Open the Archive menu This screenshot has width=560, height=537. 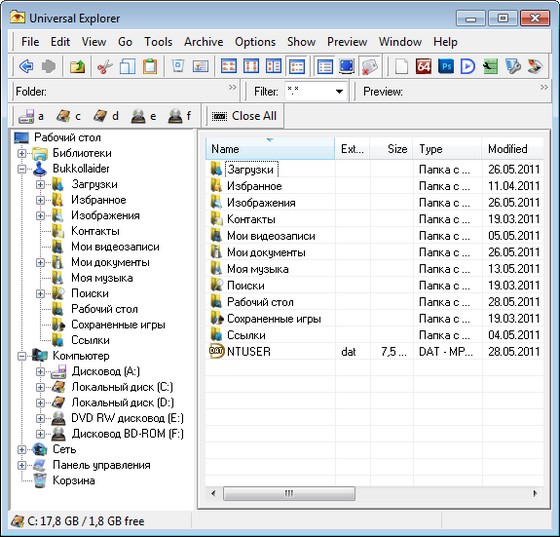[x=204, y=42]
